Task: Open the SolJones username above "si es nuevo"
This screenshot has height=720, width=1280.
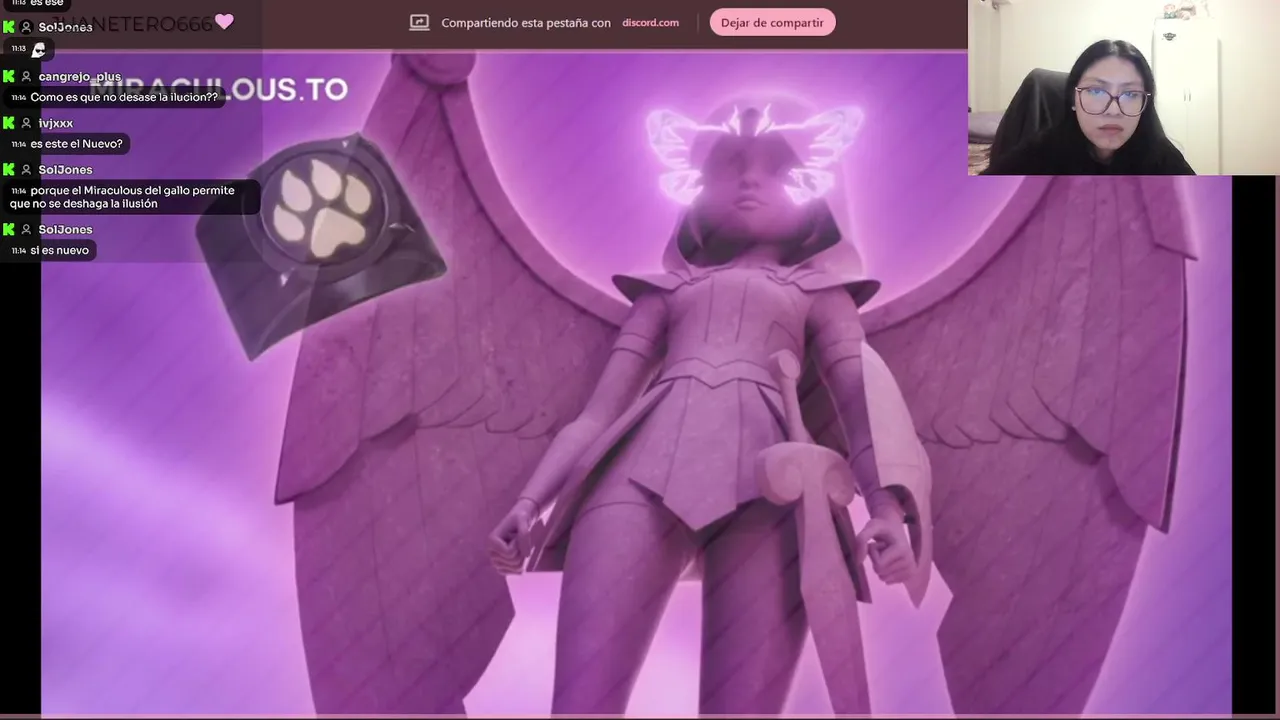Action: click(65, 230)
